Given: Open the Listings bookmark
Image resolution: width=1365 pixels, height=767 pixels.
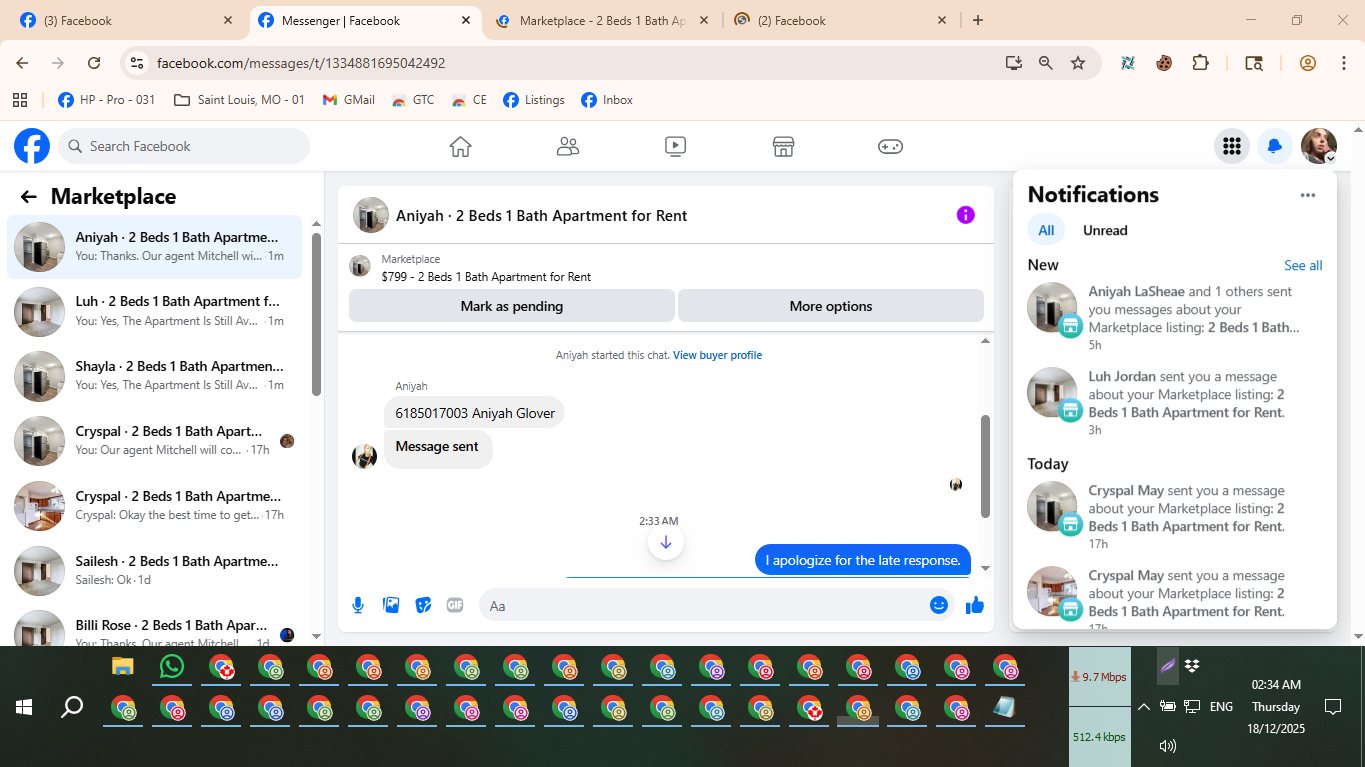Looking at the screenshot, I should [x=534, y=100].
